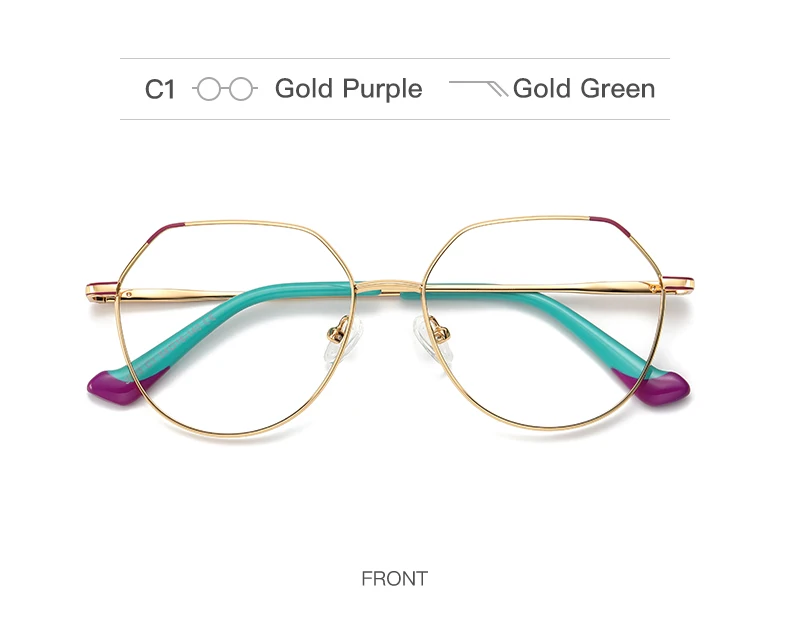Image resolution: width=790 pixels, height=628 pixels.
Task: Click the left gold hinge end
Action: [102, 292]
